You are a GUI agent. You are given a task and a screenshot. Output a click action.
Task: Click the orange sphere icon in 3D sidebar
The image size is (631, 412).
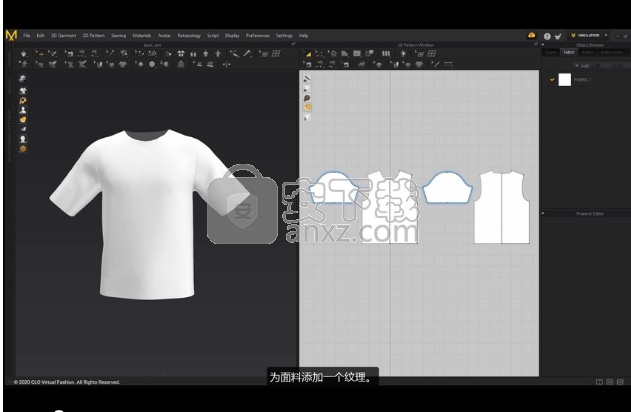(x=23, y=149)
